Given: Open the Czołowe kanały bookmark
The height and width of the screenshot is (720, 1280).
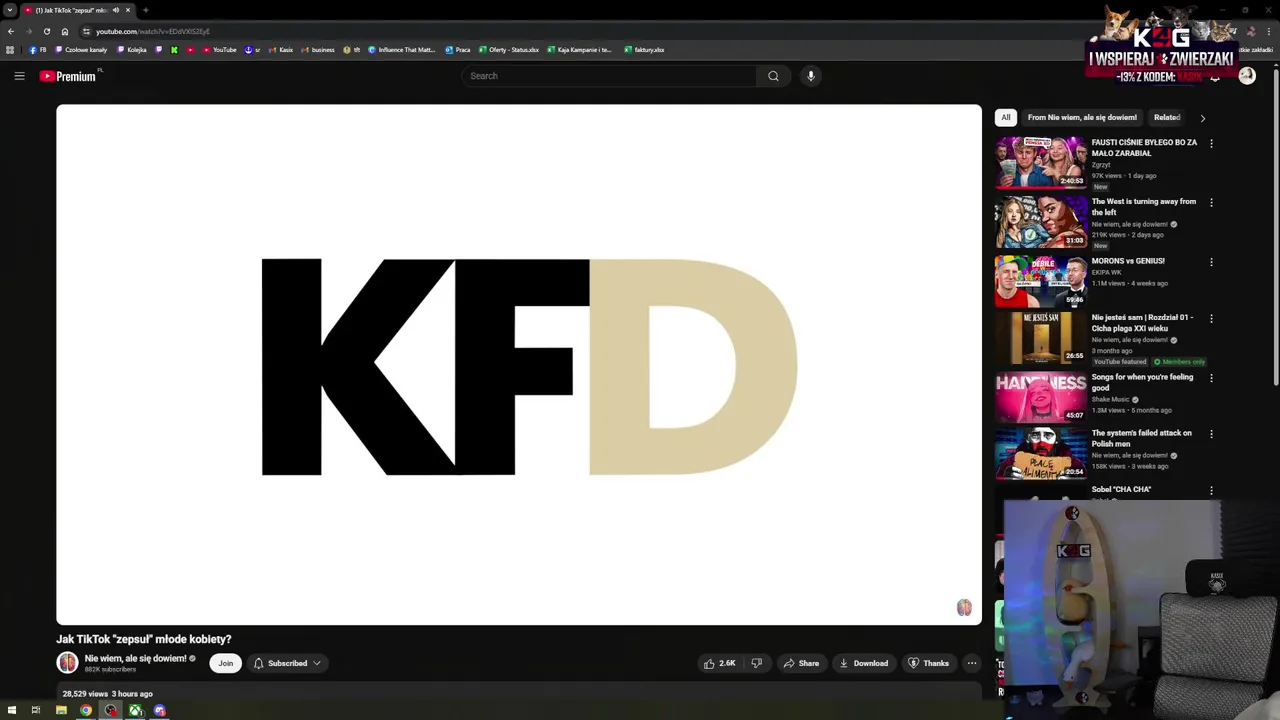Looking at the screenshot, I should [x=81, y=50].
